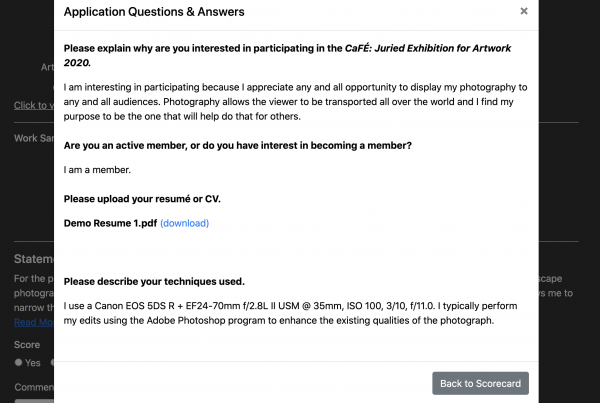
Task: Click the upload resumé or CV heading
Action: 142,199
